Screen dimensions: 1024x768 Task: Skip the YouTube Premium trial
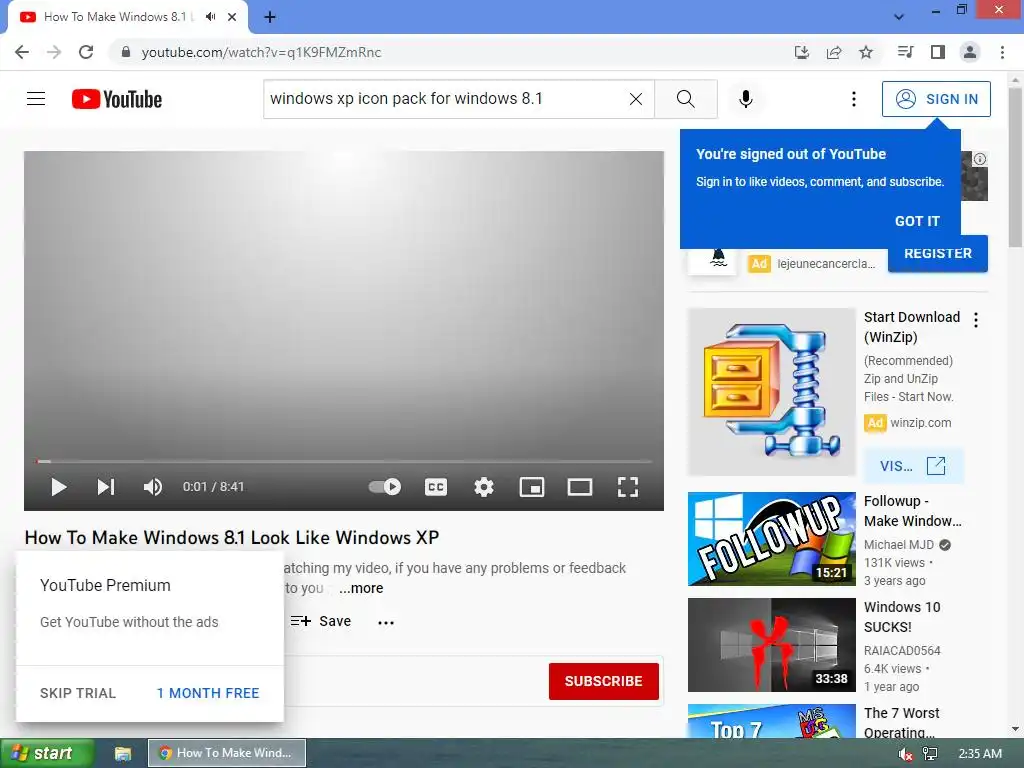[78, 693]
